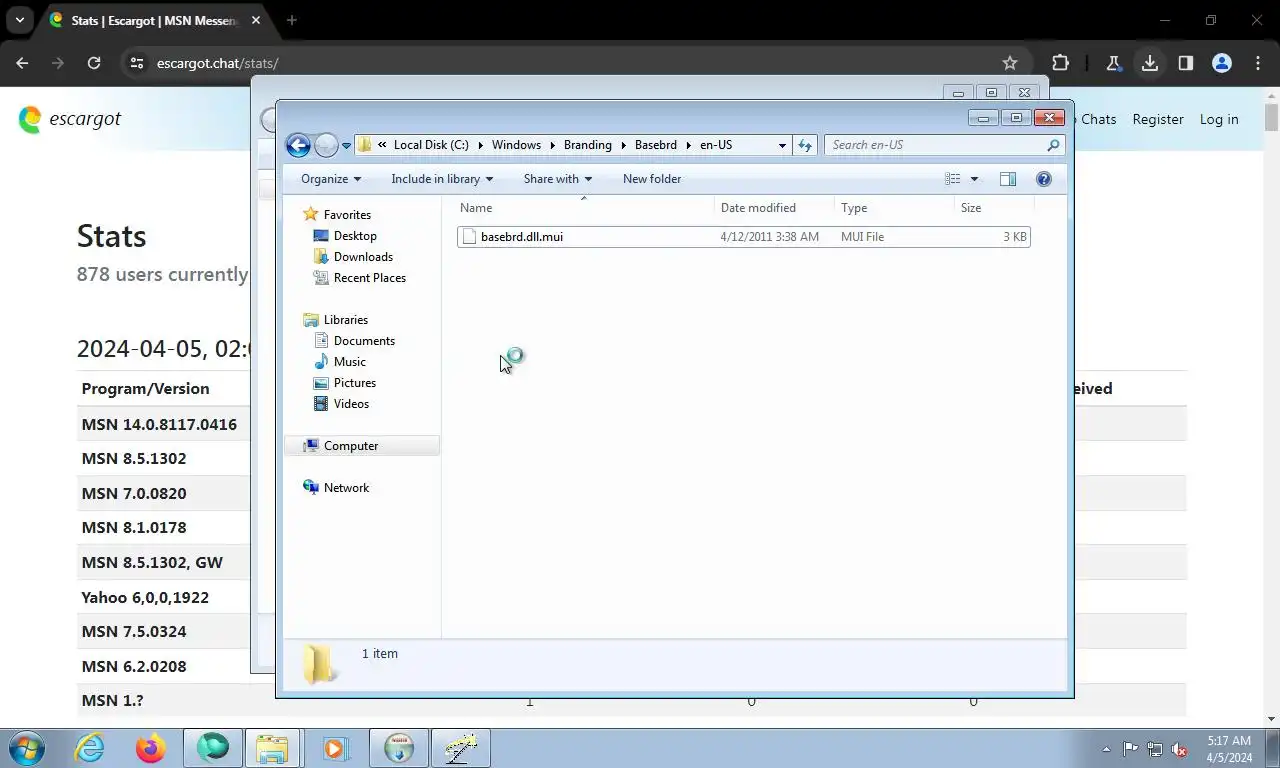The width and height of the screenshot is (1280, 768).
Task: Open Explorer Help icon
Action: (x=1043, y=179)
